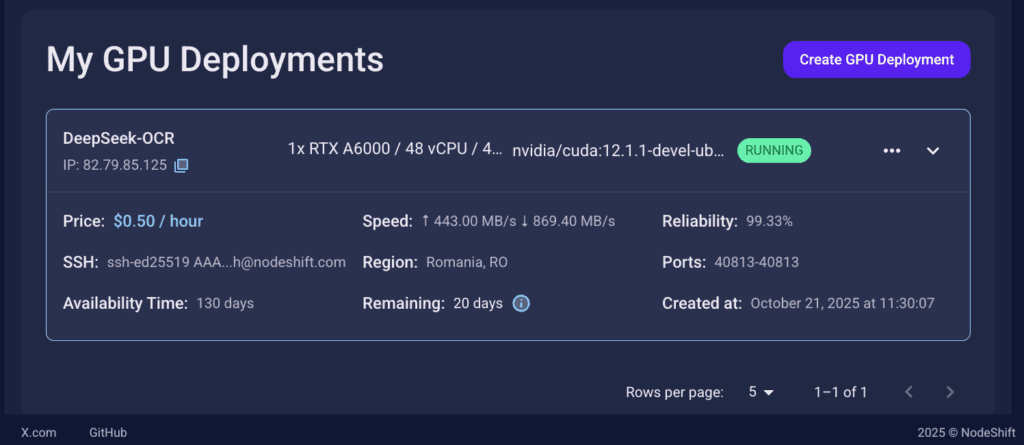Click the ports value 40813-40813
This screenshot has height=445, width=1024.
pyautogui.click(x=757, y=262)
